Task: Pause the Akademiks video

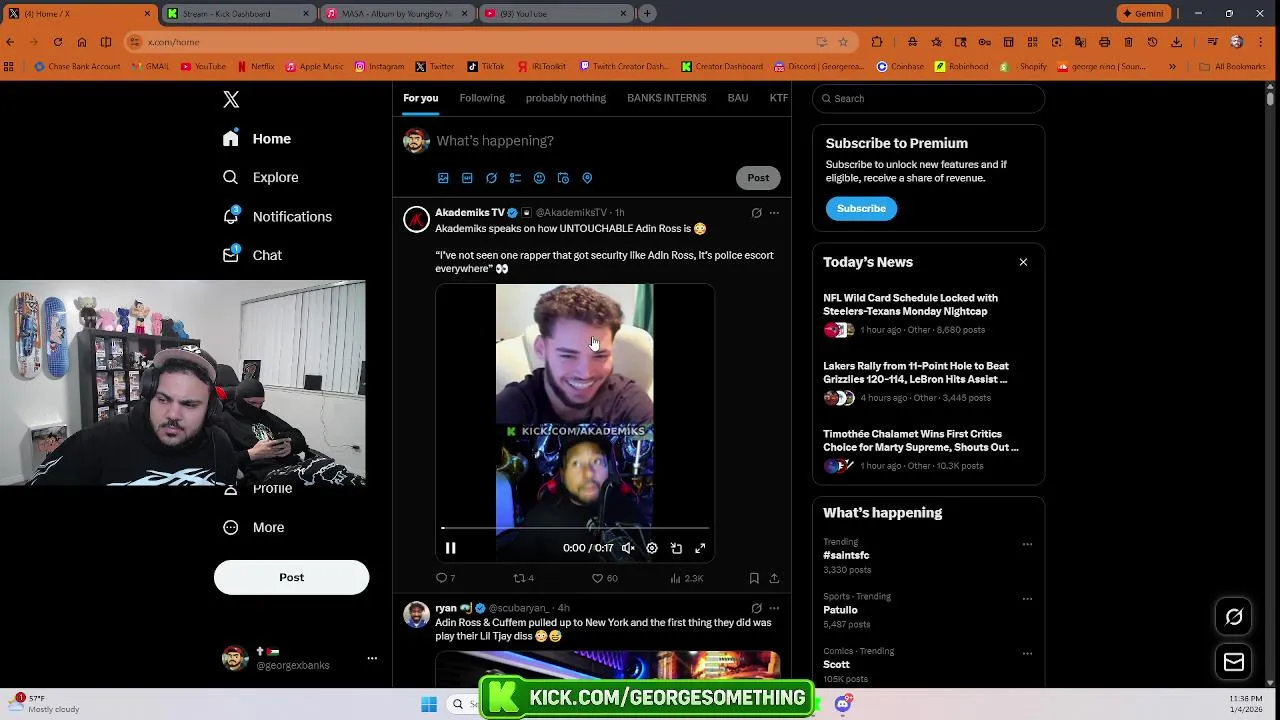Action: (450, 548)
